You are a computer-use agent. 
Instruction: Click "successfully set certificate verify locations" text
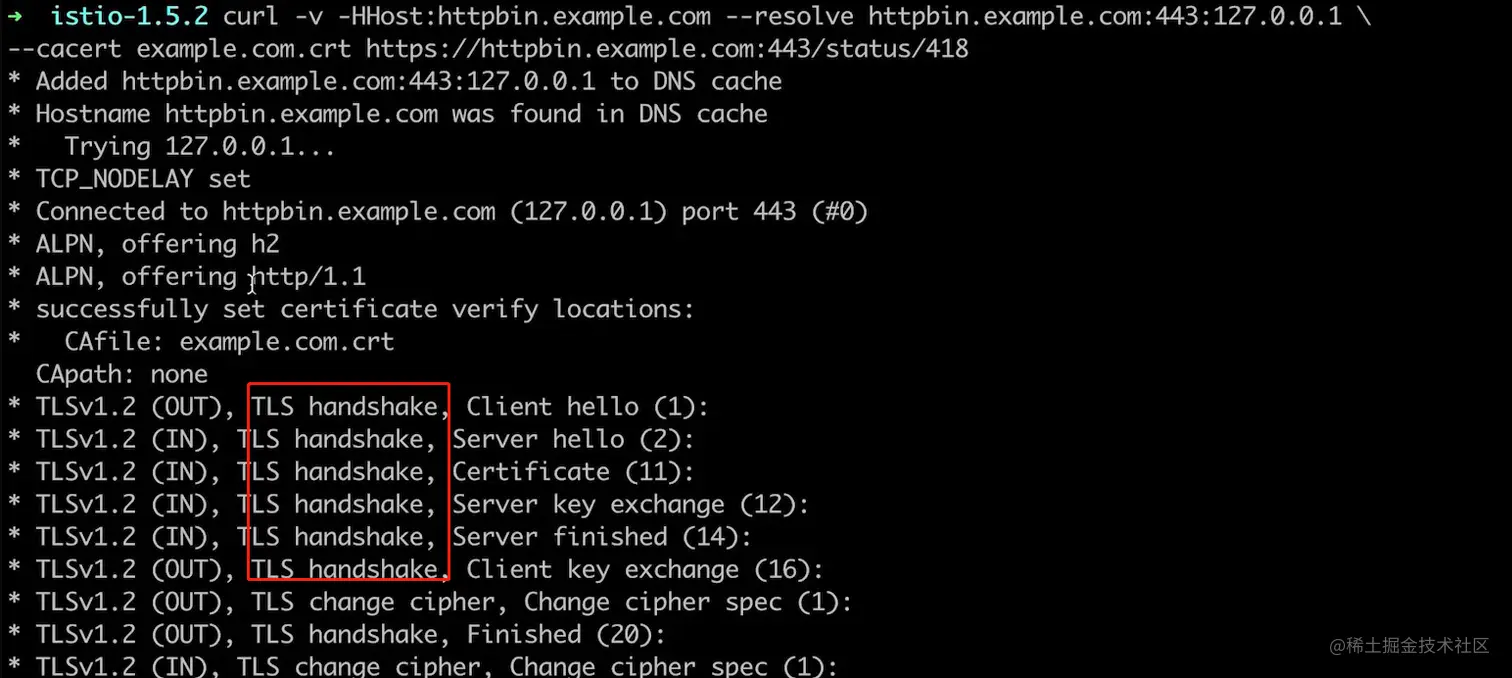364,309
